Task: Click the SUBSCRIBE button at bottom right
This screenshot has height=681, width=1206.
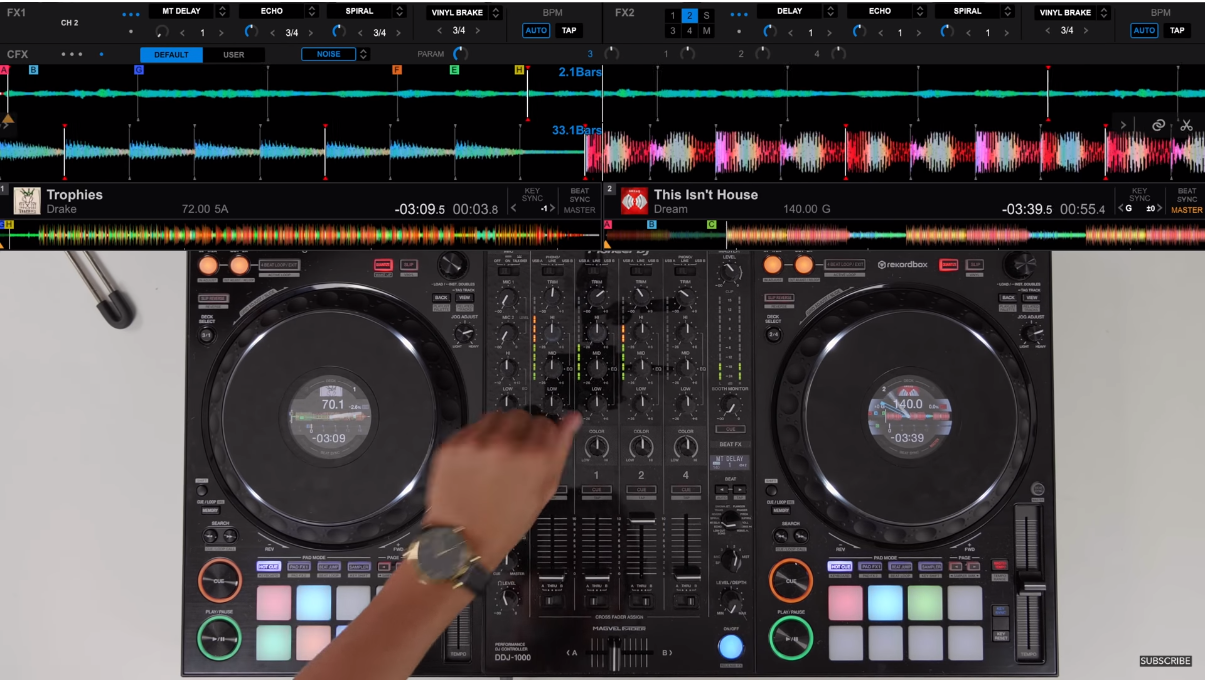Action: pos(1164,660)
